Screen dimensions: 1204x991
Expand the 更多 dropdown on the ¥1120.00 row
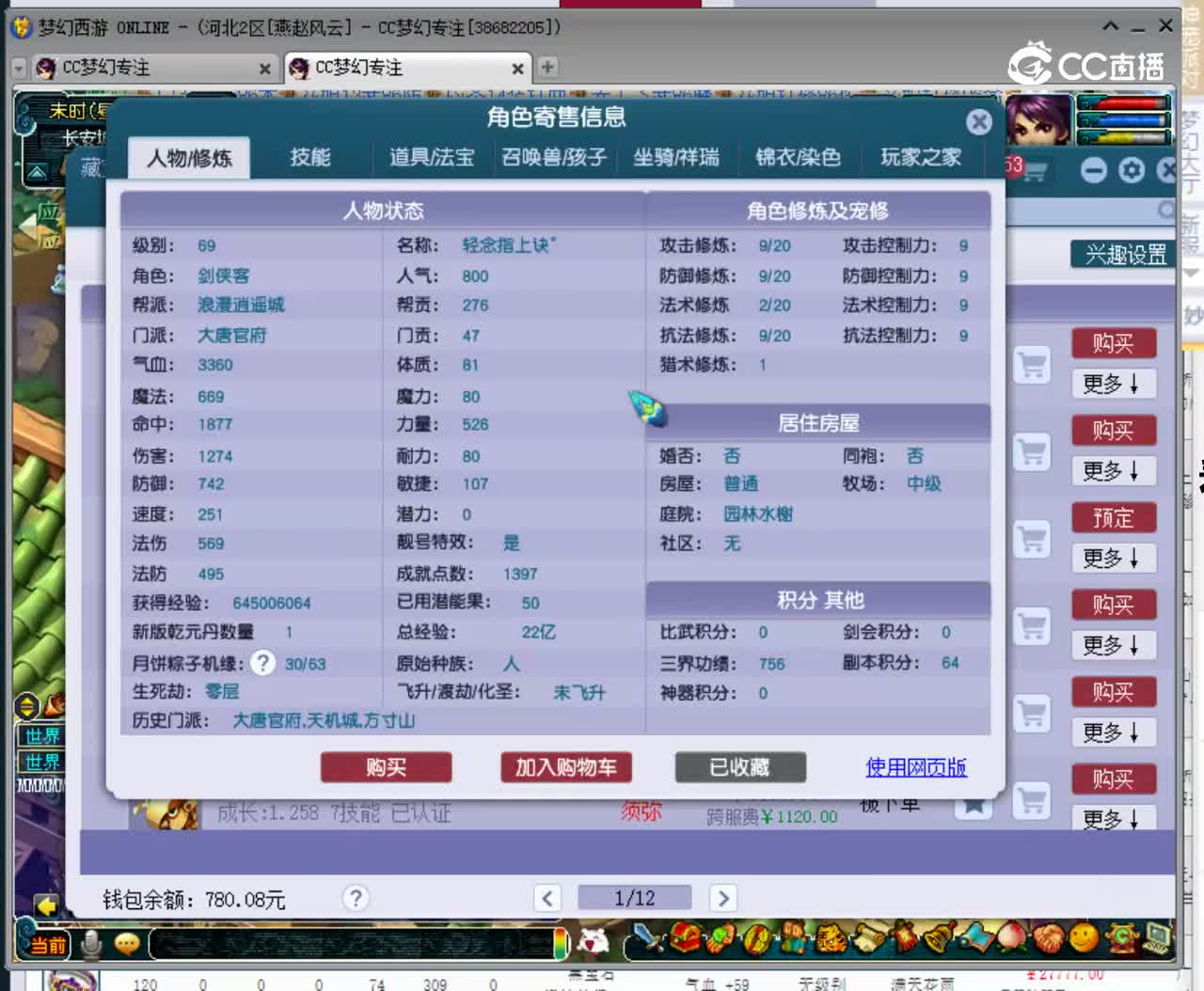[1114, 819]
